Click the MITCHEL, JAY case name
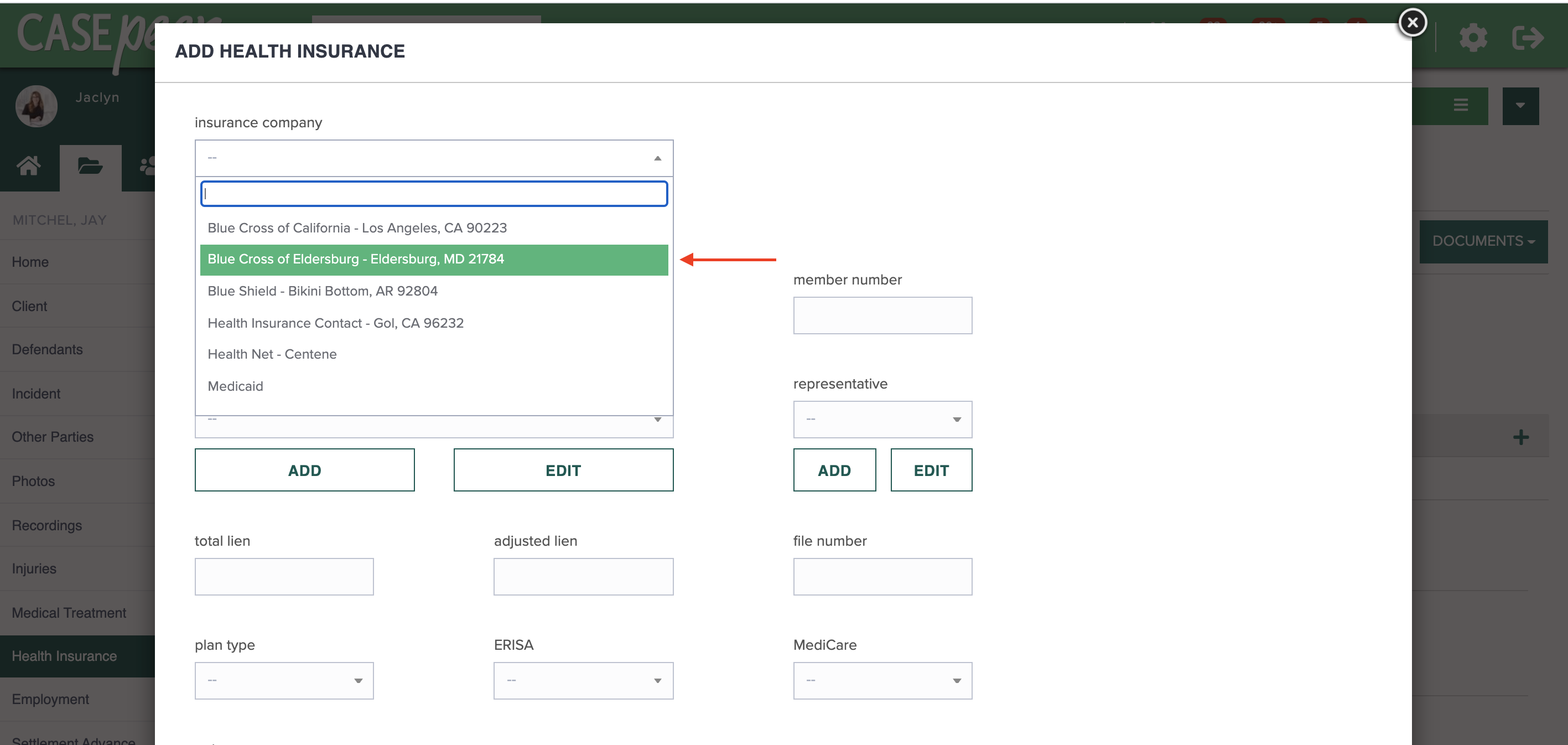Screen dimensions: 1568x745 pos(60,220)
